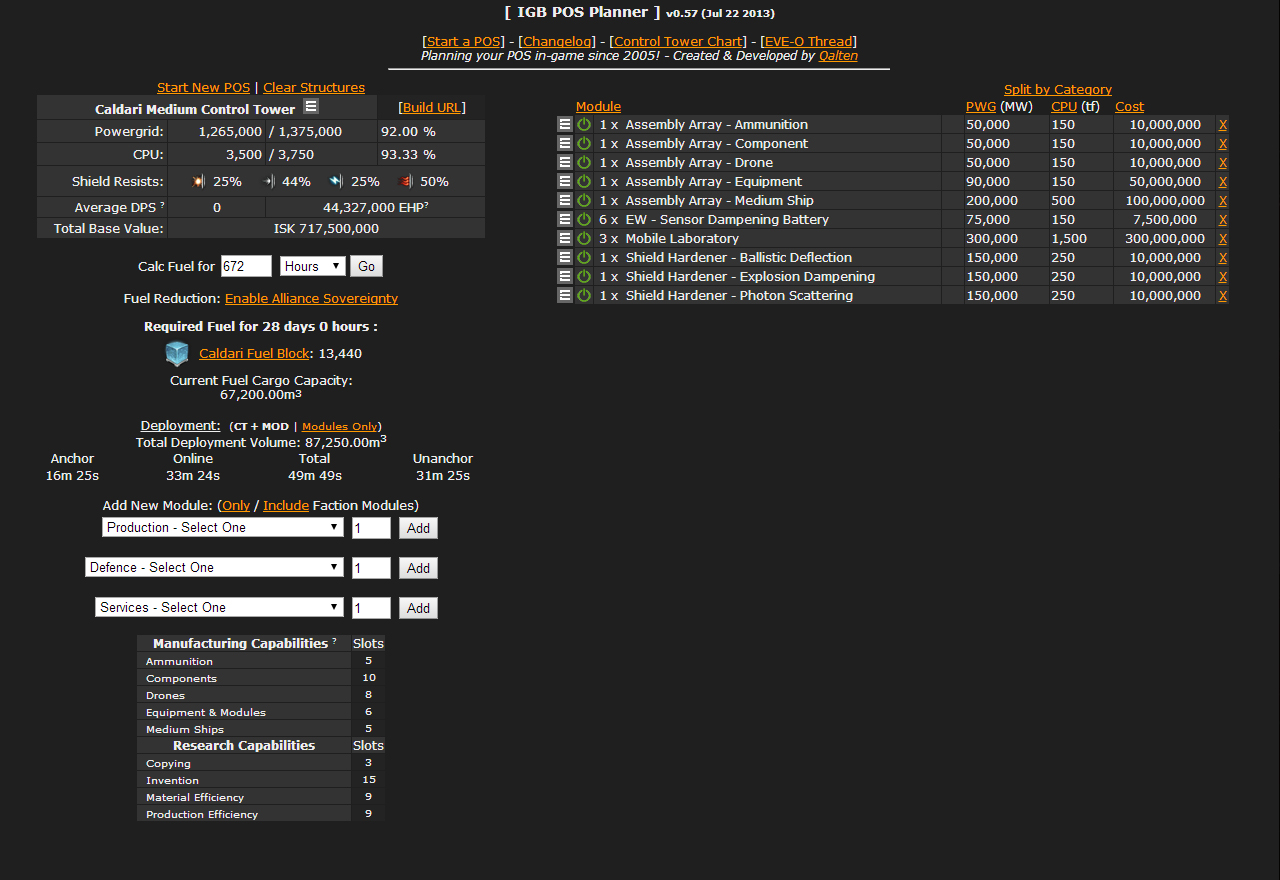The image size is (1280, 880).
Task: Sort the table by Module column
Action: pos(598,107)
